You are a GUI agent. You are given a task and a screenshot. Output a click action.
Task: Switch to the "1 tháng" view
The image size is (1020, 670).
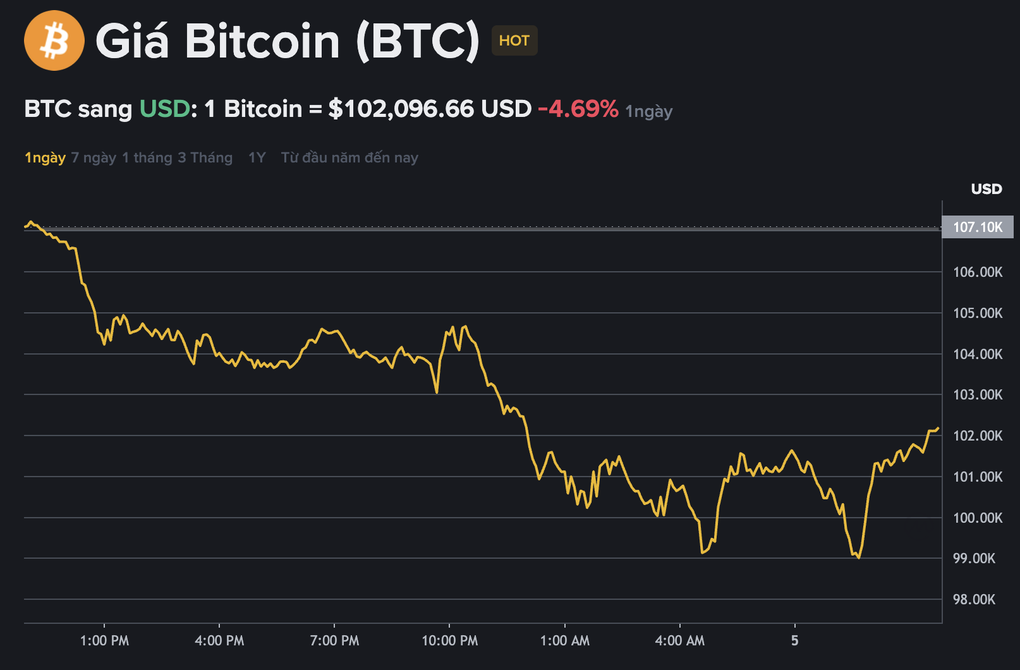145,157
